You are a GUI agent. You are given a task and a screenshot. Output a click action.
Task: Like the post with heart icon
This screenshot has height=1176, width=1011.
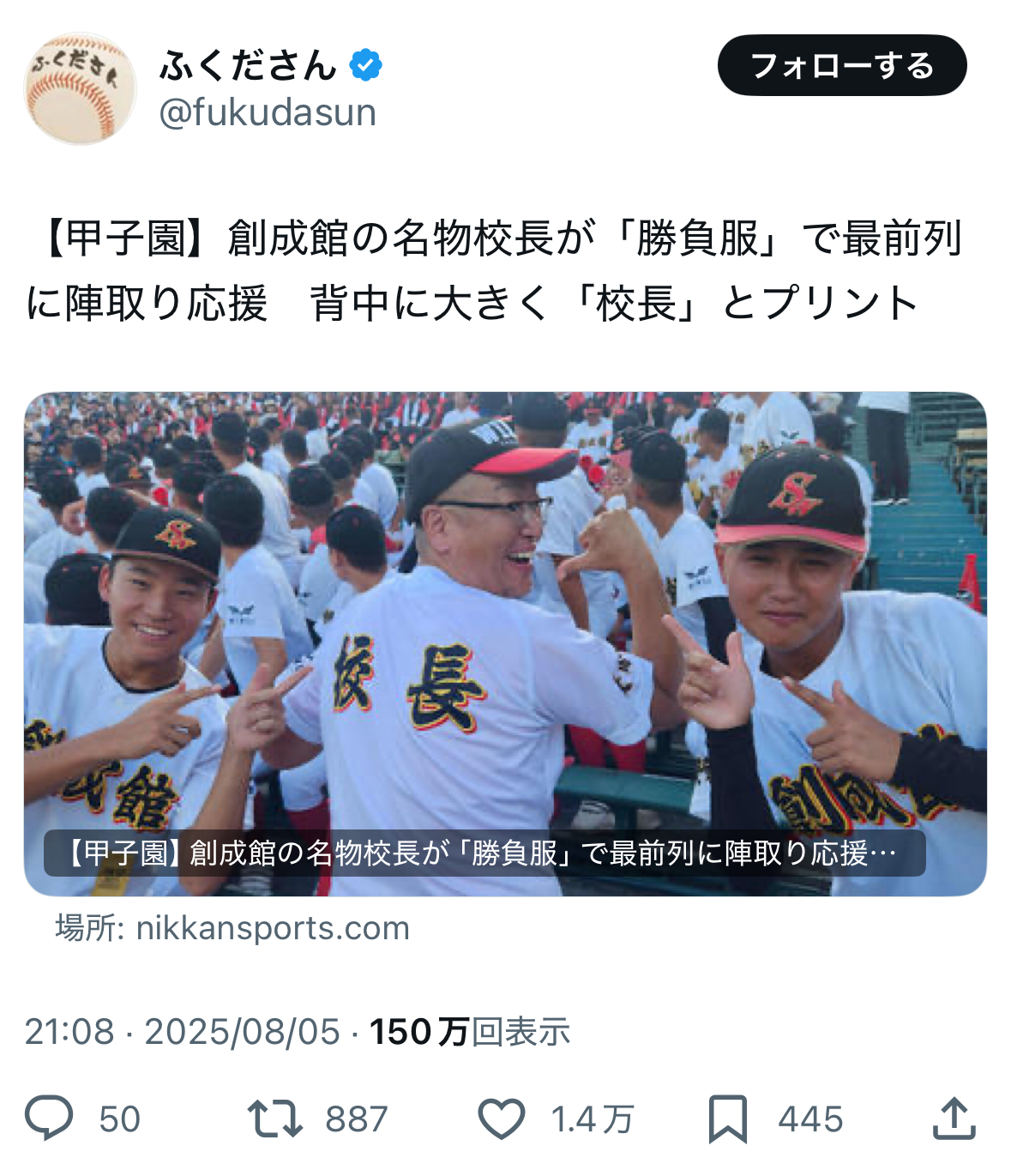[501, 1119]
